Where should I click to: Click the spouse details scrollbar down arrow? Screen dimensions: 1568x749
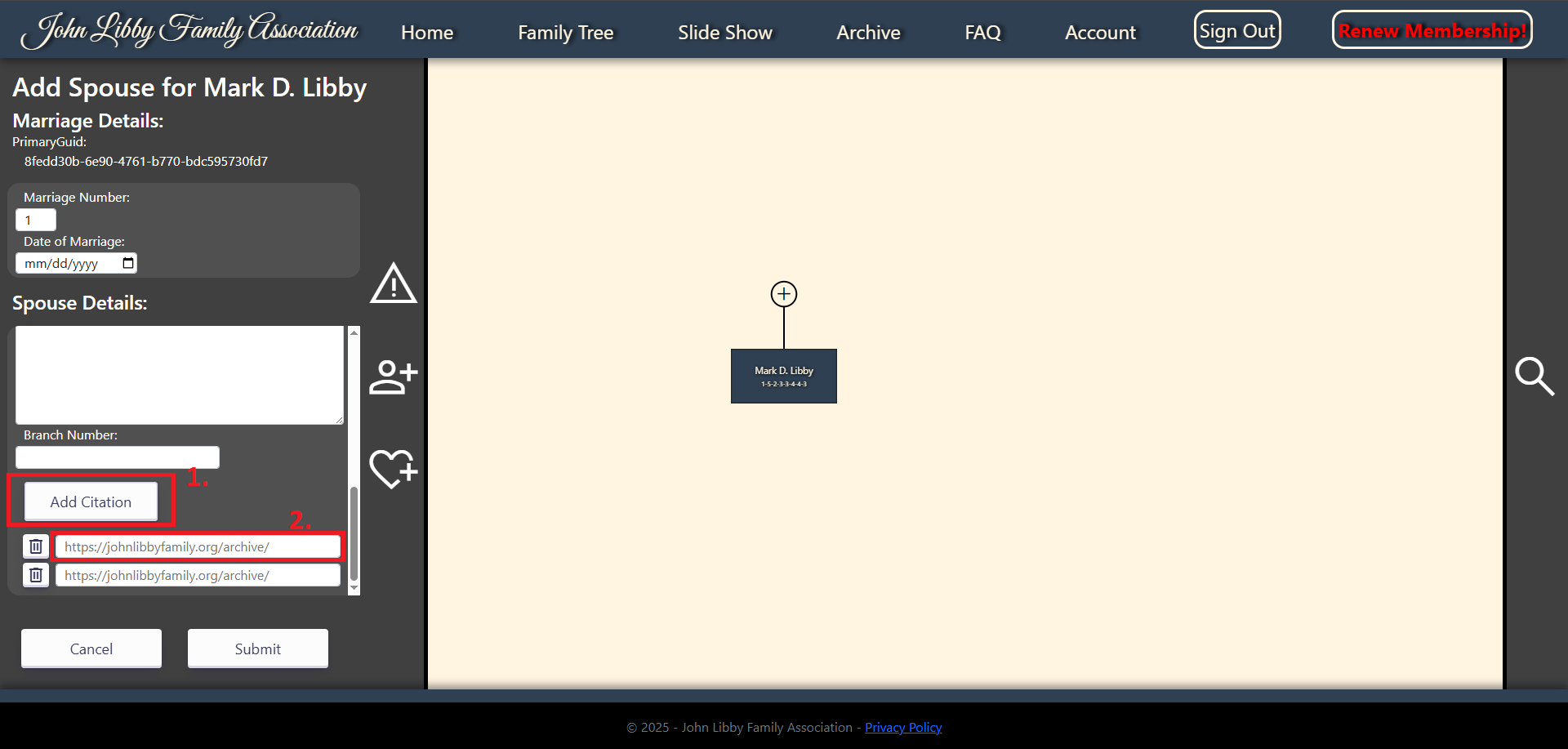tap(354, 588)
